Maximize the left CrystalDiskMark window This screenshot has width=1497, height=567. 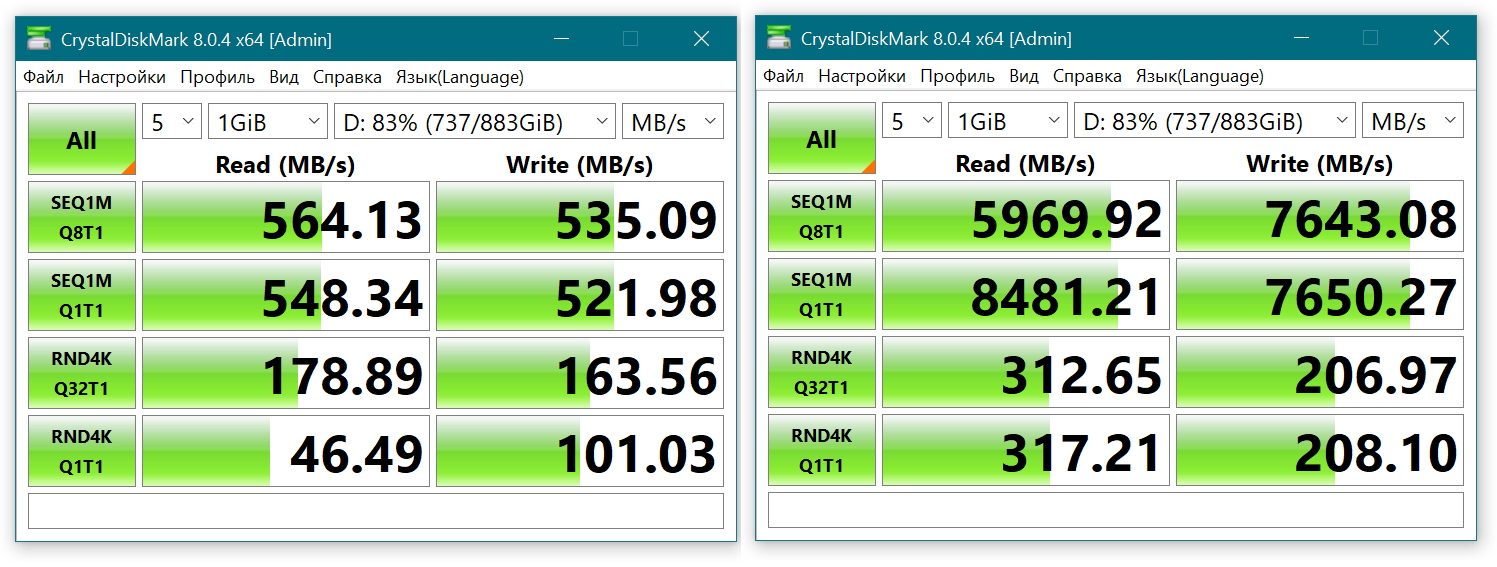[630, 39]
